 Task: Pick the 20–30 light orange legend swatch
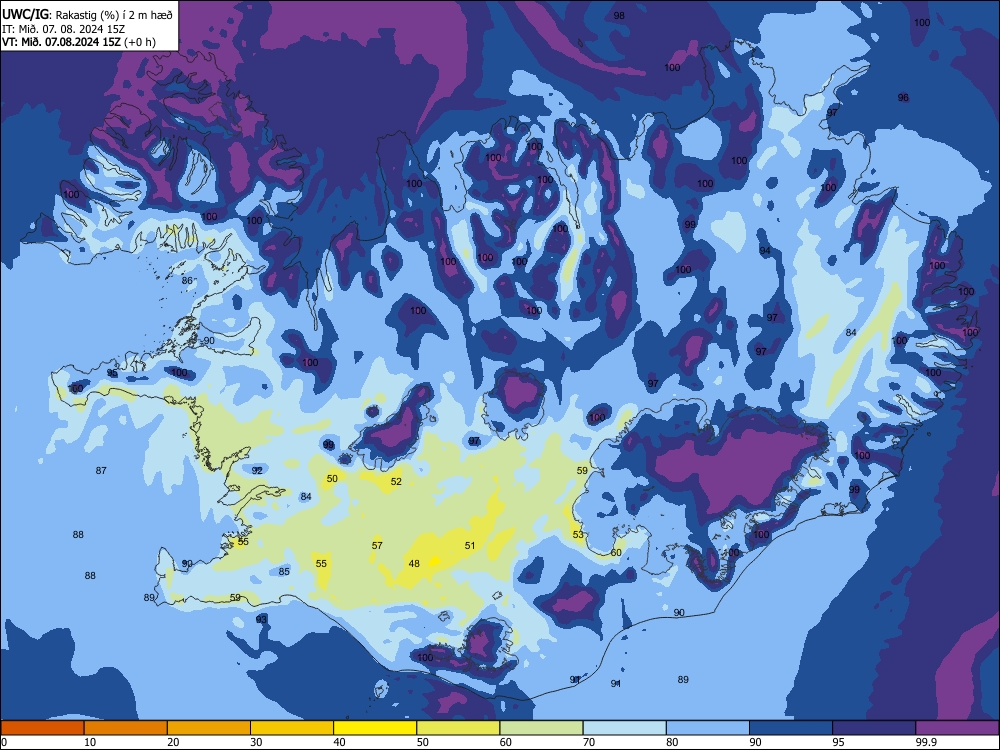[209, 728]
